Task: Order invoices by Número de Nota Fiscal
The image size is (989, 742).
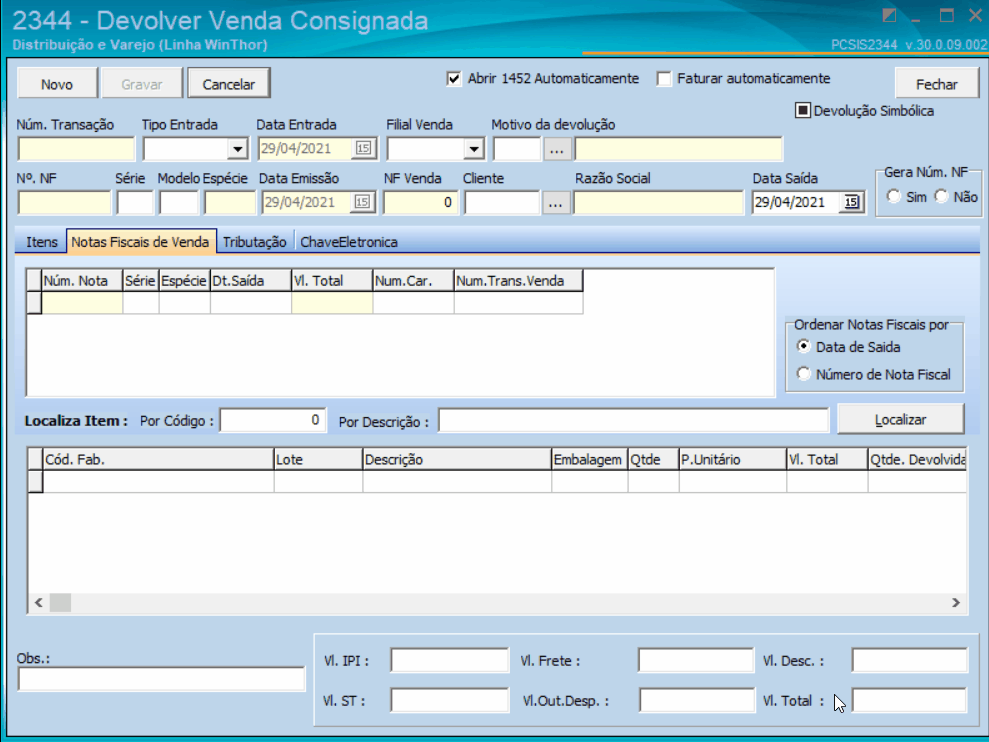Action: coord(804,374)
